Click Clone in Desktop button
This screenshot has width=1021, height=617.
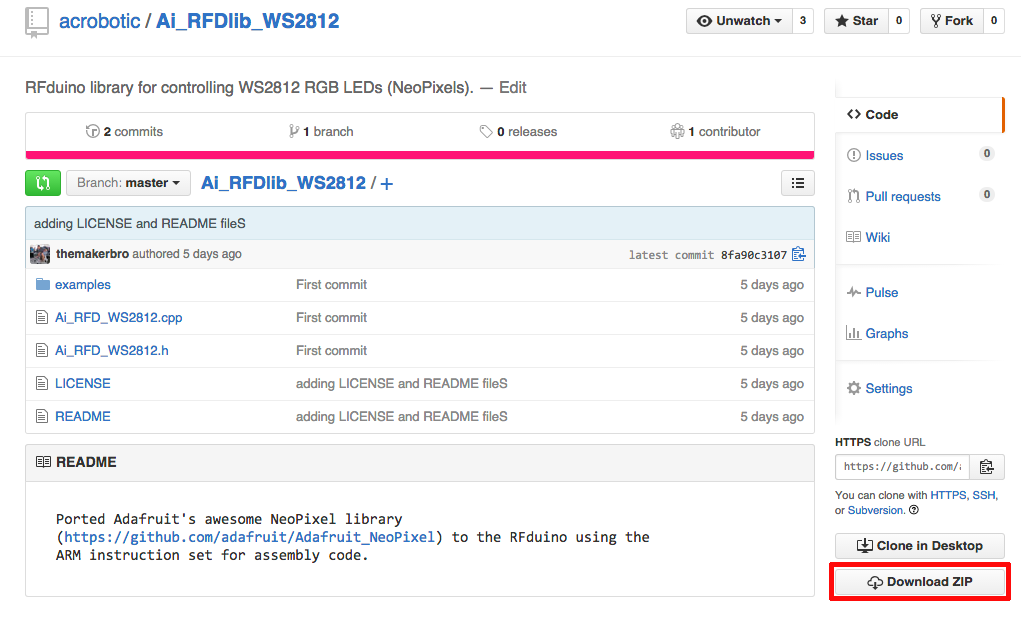pyautogui.click(x=919, y=545)
